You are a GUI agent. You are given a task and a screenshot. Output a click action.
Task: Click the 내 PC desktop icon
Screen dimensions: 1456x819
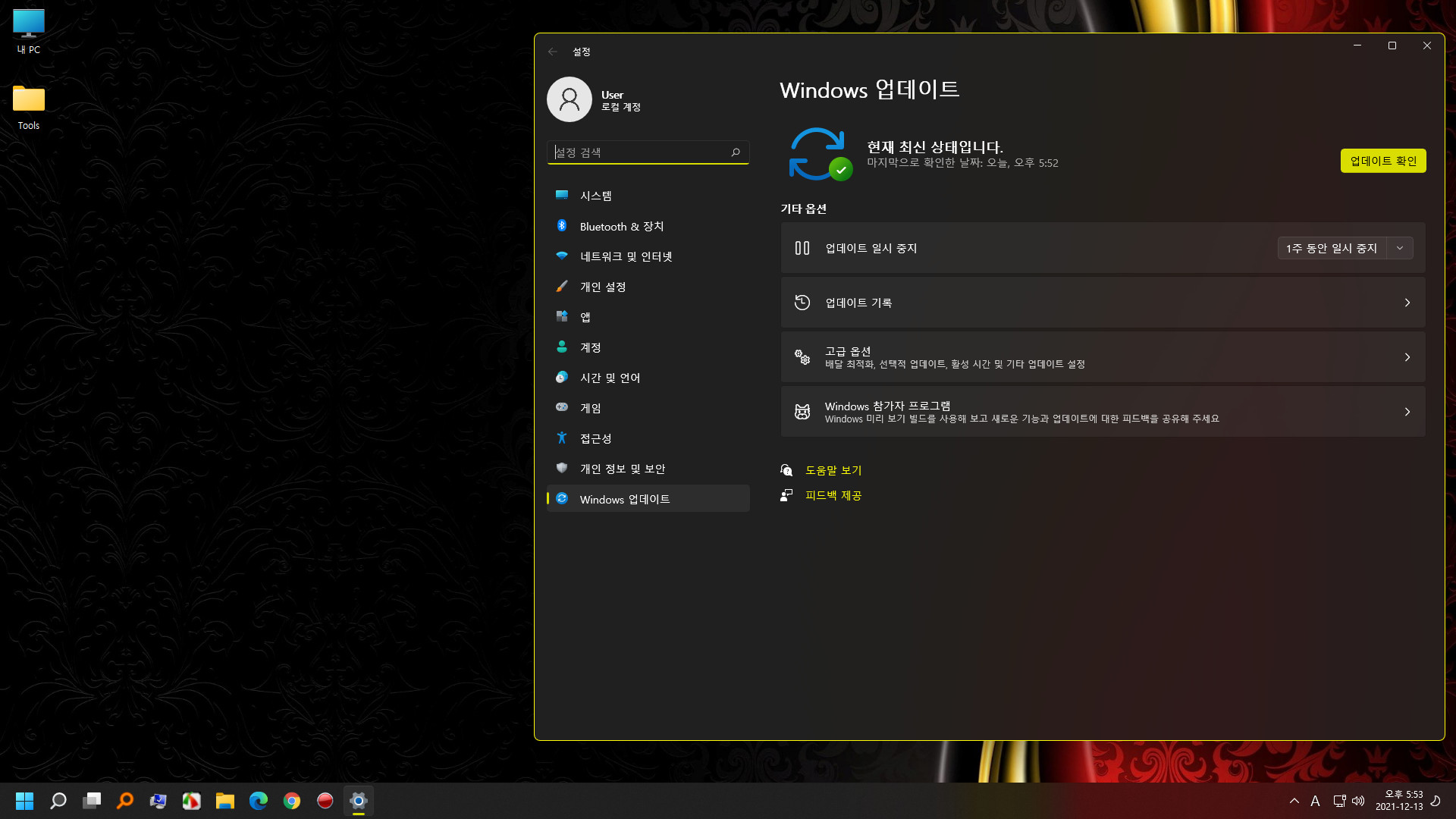29,32
